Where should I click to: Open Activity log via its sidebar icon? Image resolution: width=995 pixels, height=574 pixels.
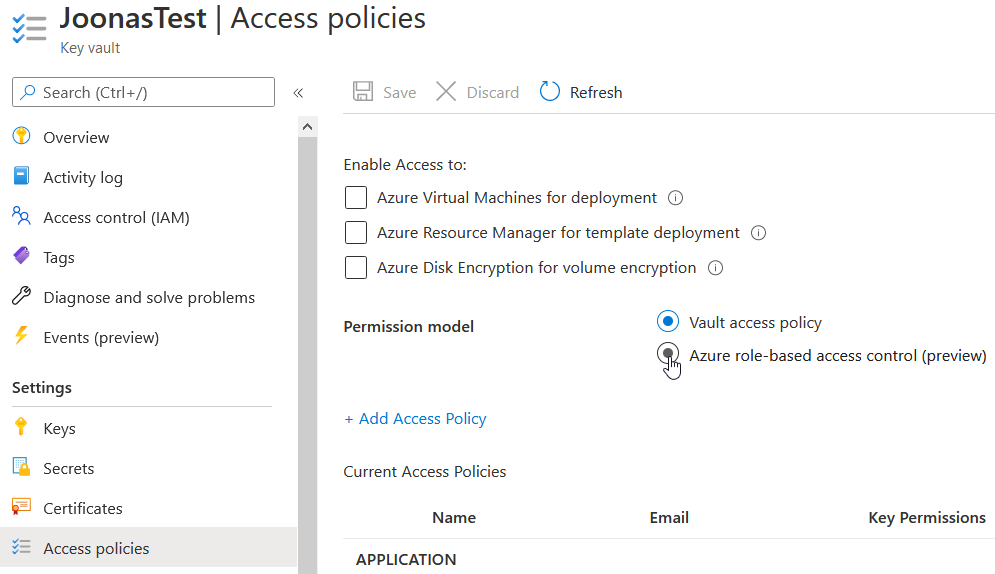pyautogui.click(x=21, y=177)
